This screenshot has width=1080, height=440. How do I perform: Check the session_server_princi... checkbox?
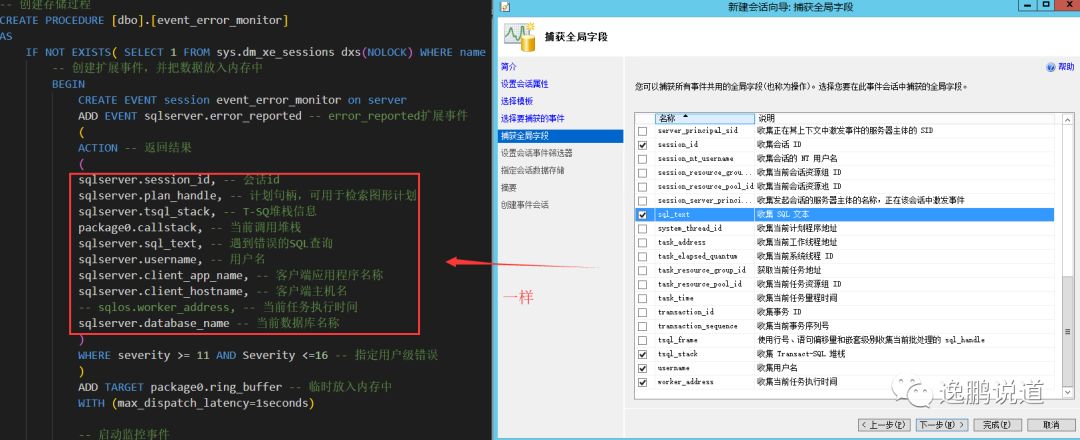point(643,200)
